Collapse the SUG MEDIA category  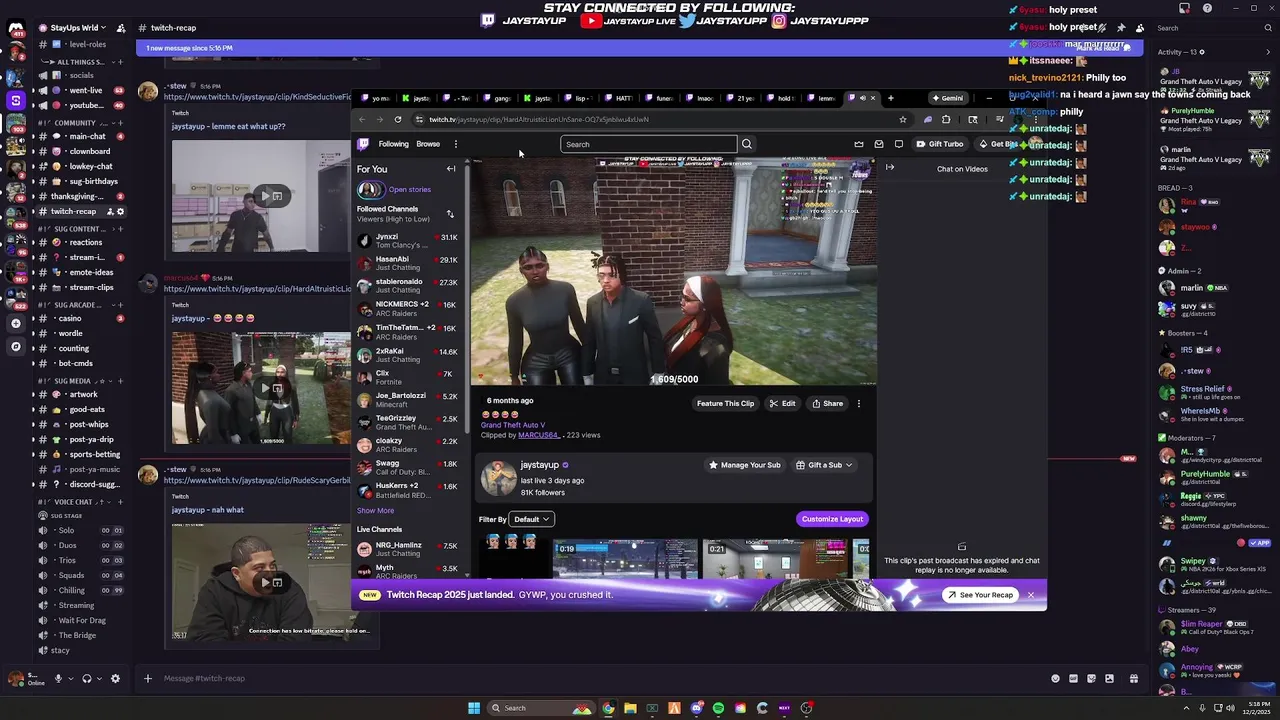pyautogui.click(x=72, y=381)
